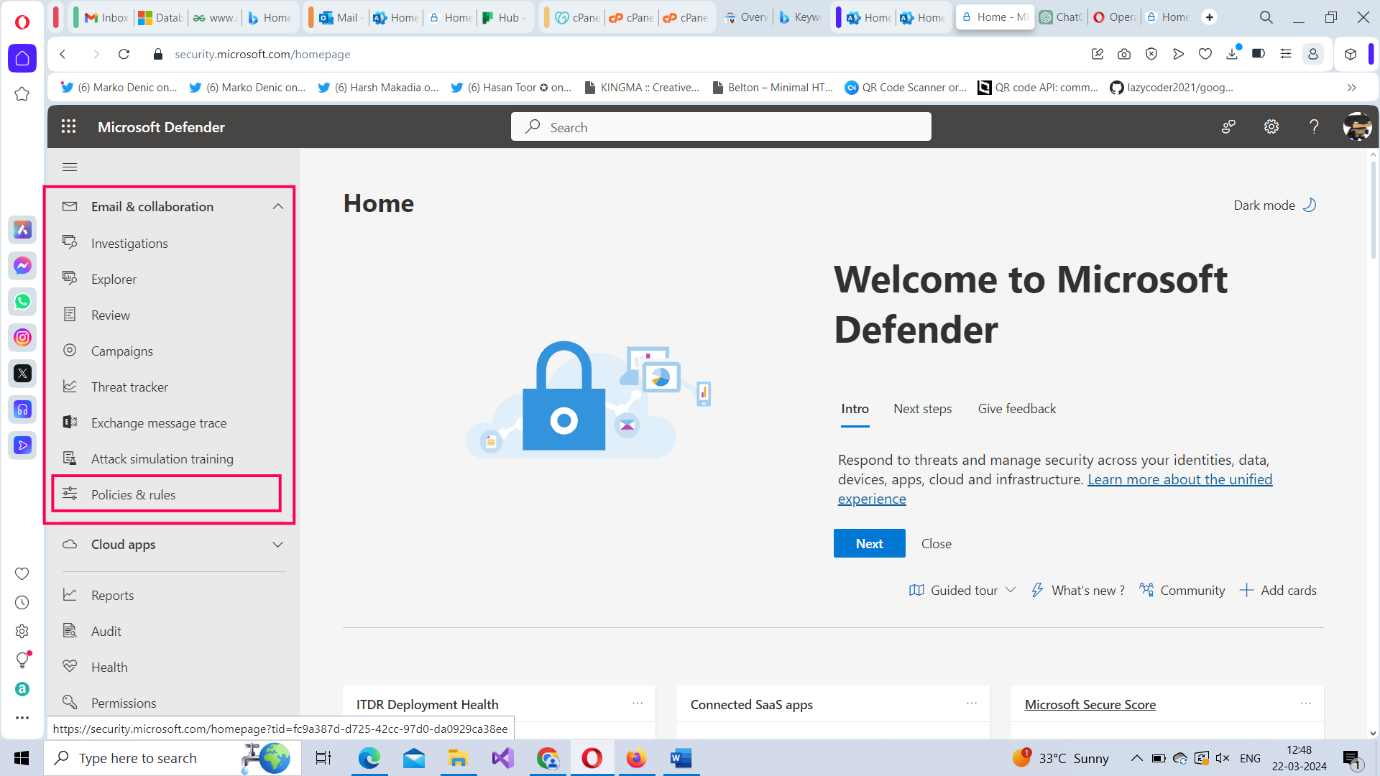This screenshot has width=1380, height=776.
Task: Open 'Learn more about the unified experience' link
Action: point(1180,480)
